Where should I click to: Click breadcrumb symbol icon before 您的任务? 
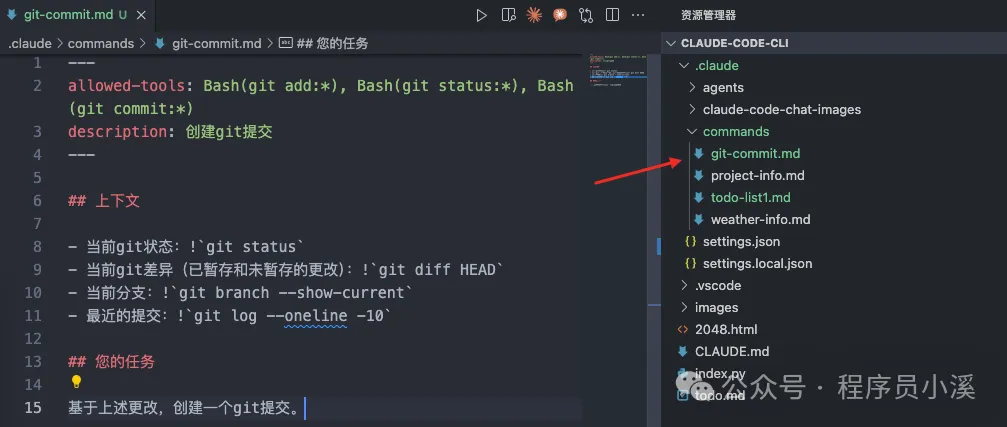click(286, 44)
